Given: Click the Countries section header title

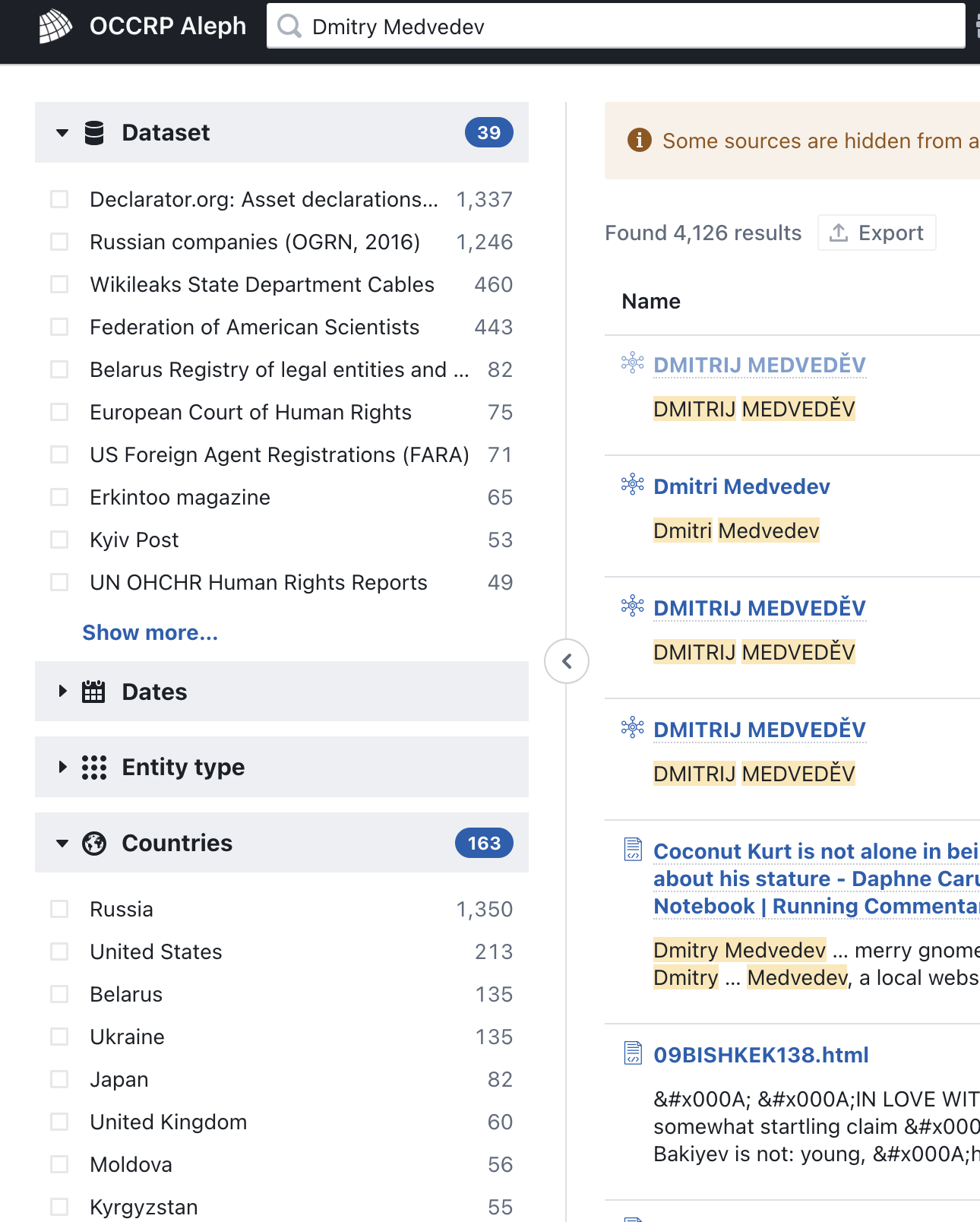Looking at the screenshot, I should [x=177, y=843].
